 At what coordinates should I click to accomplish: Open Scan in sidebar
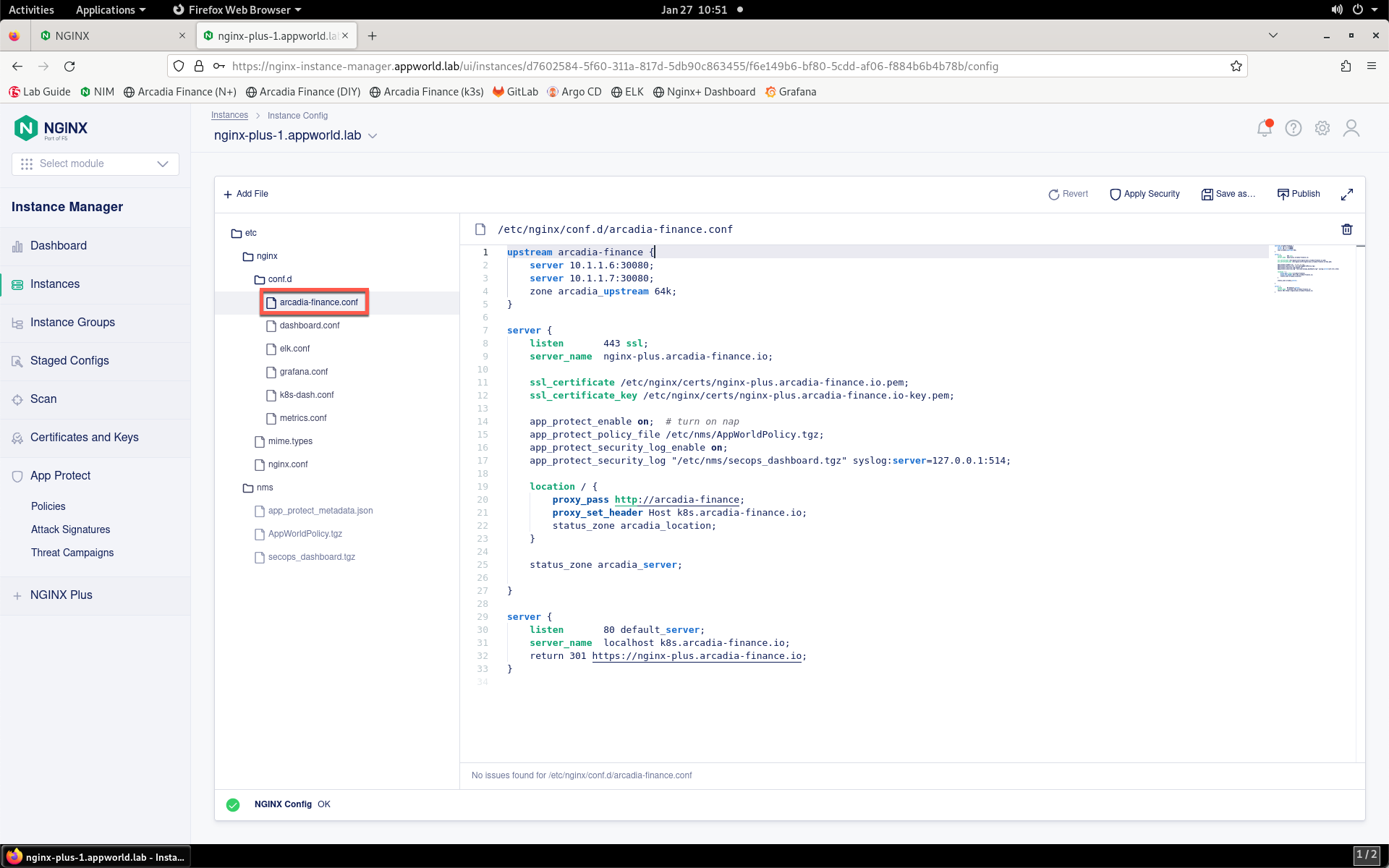click(x=95, y=399)
